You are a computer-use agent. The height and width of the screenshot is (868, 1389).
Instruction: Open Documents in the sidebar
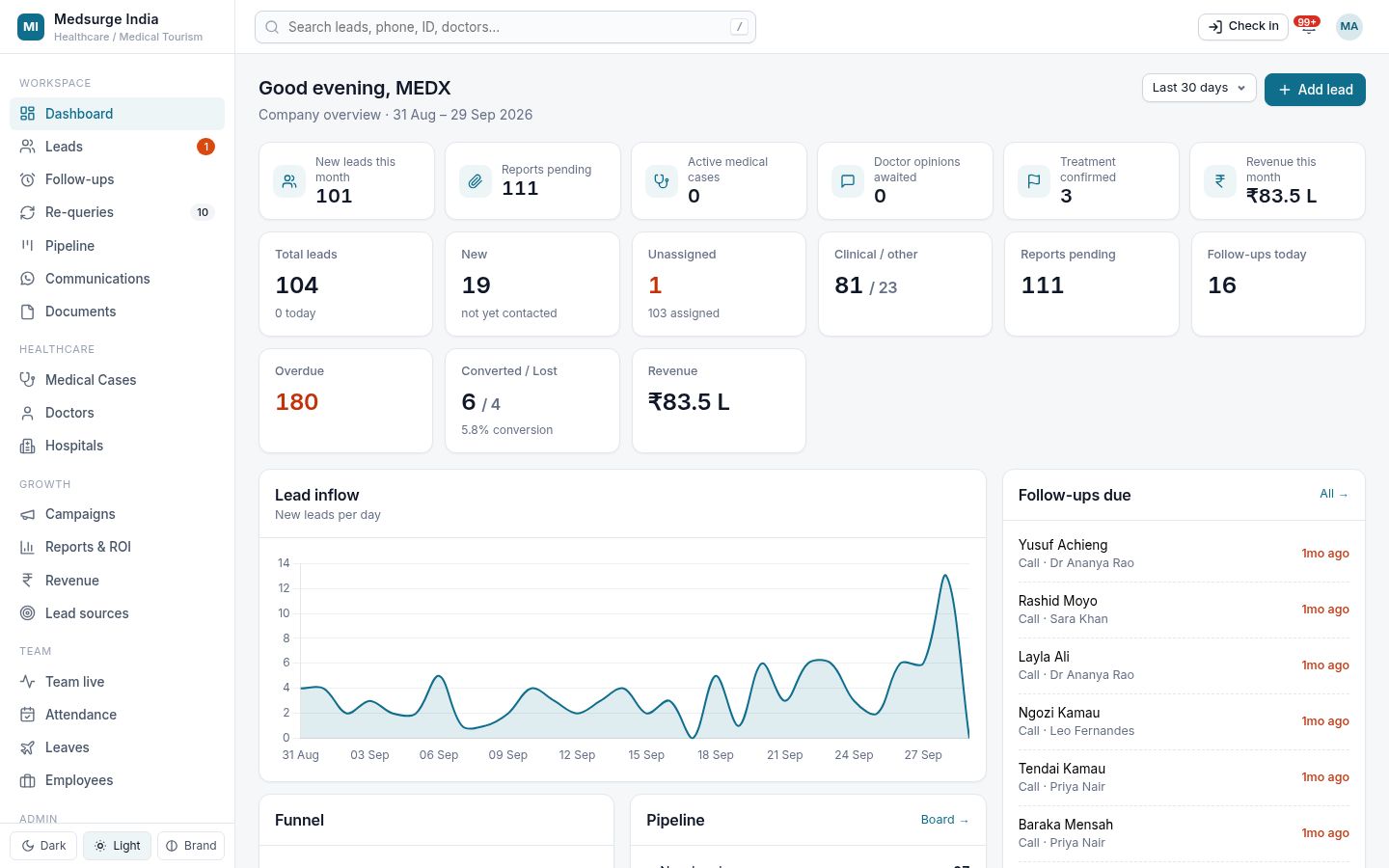[117, 312]
